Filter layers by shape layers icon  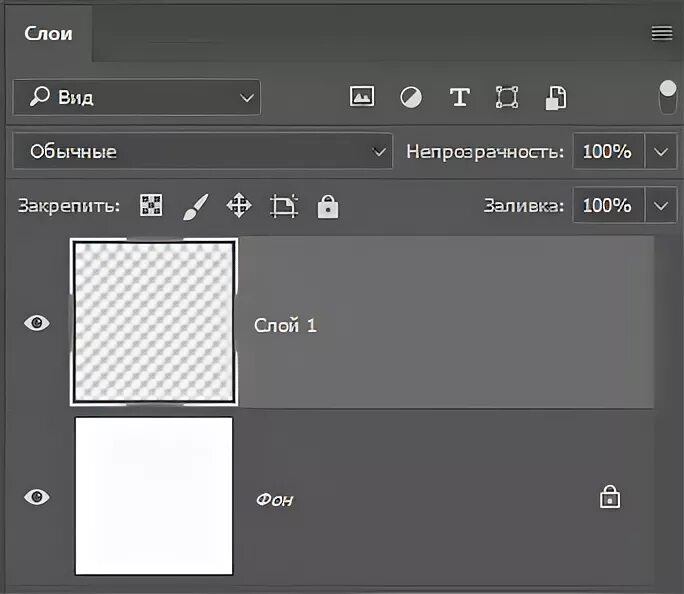pos(507,97)
